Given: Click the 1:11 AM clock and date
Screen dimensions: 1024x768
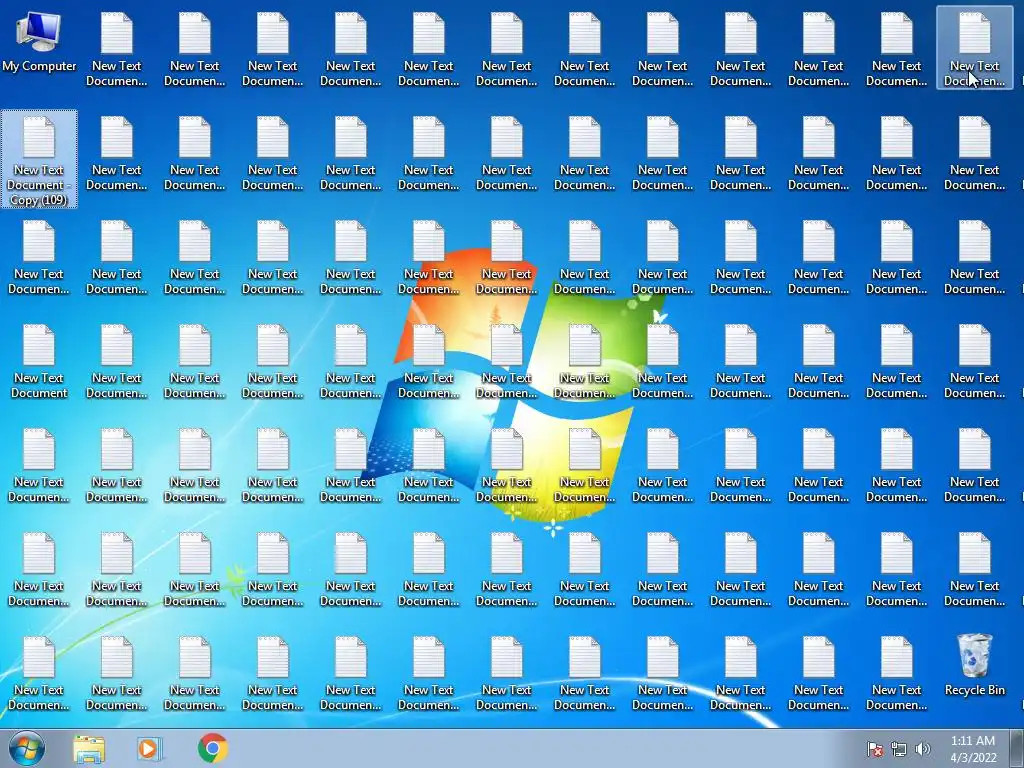Looking at the screenshot, I should [973, 749].
